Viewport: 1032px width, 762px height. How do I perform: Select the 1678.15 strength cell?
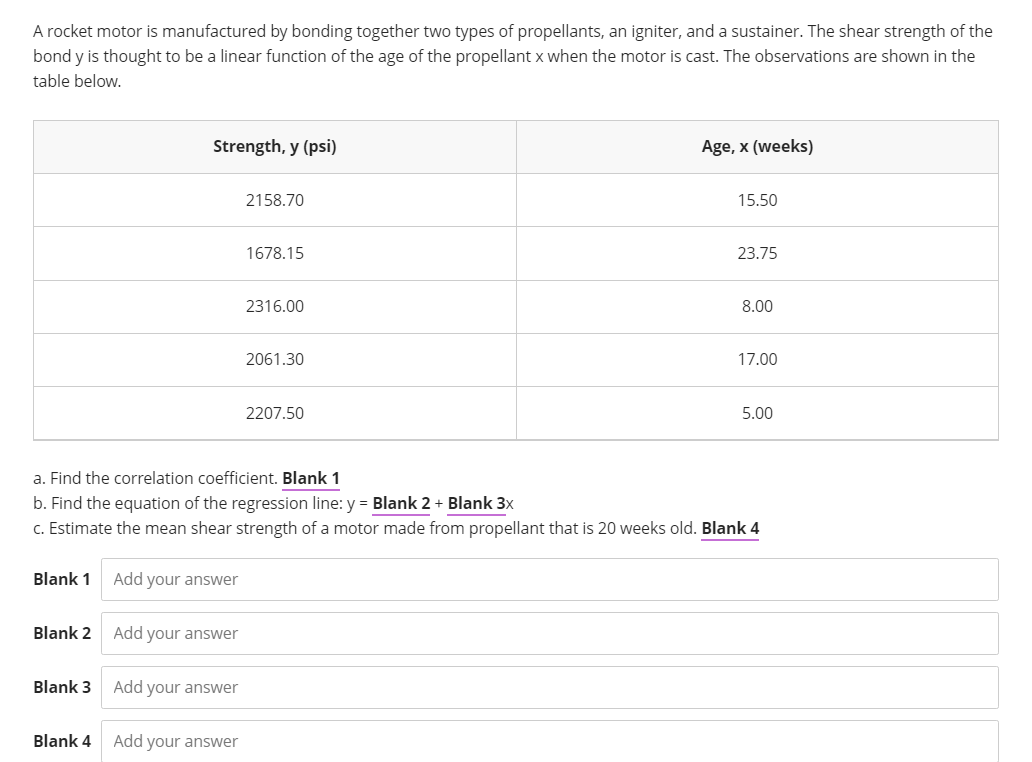pyautogui.click(x=275, y=254)
